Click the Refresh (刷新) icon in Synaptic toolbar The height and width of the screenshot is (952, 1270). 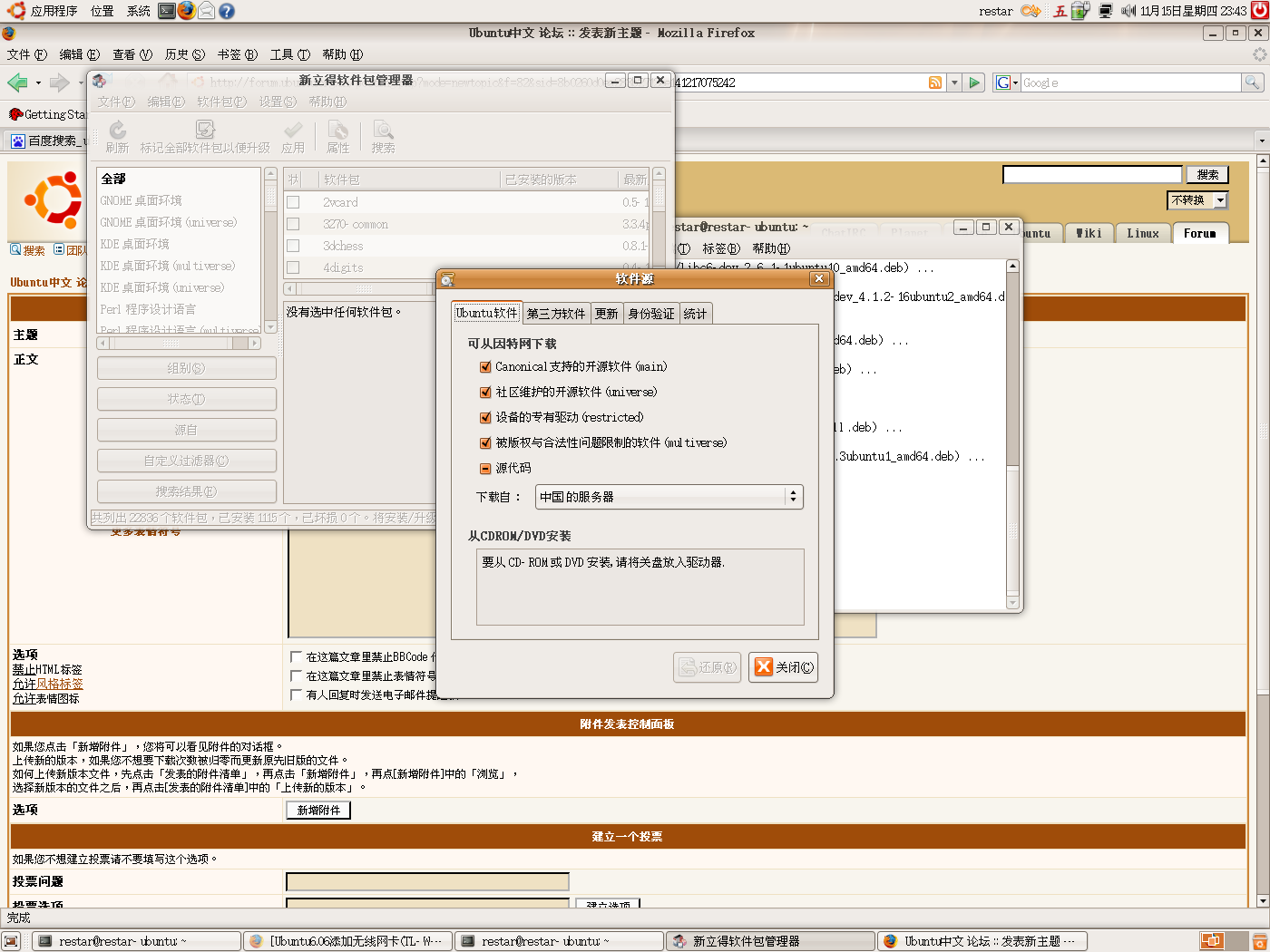click(x=117, y=131)
